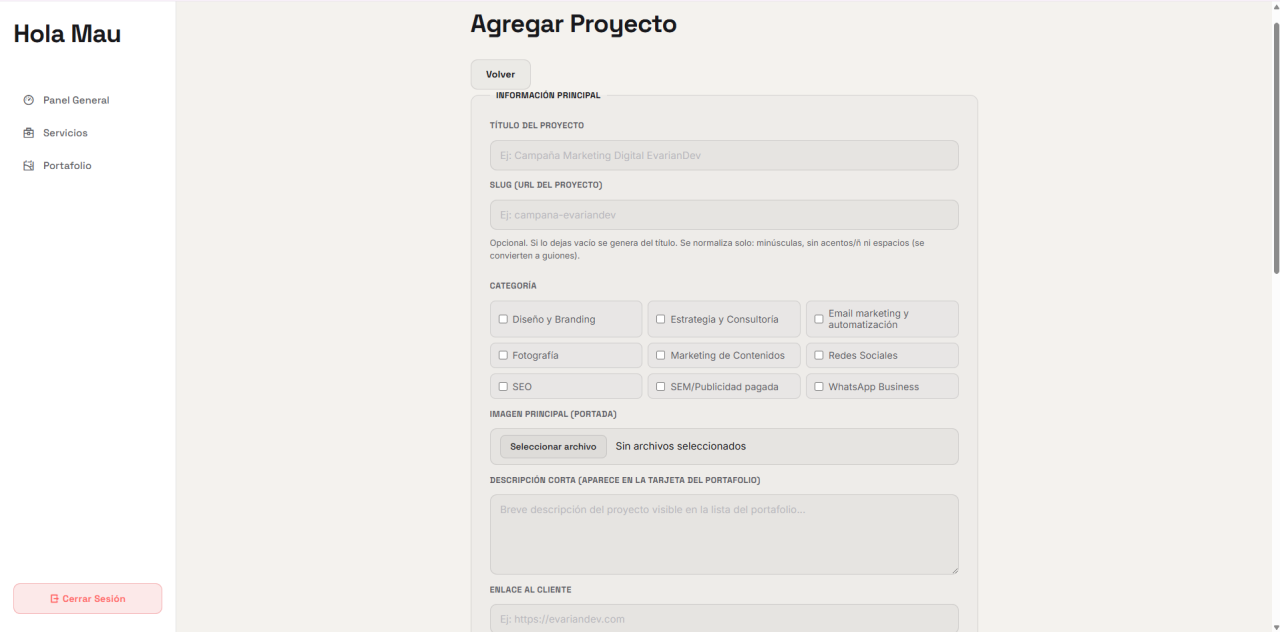Click the Hola Mau heading
This screenshot has width=1280, height=632.
[67, 34]
